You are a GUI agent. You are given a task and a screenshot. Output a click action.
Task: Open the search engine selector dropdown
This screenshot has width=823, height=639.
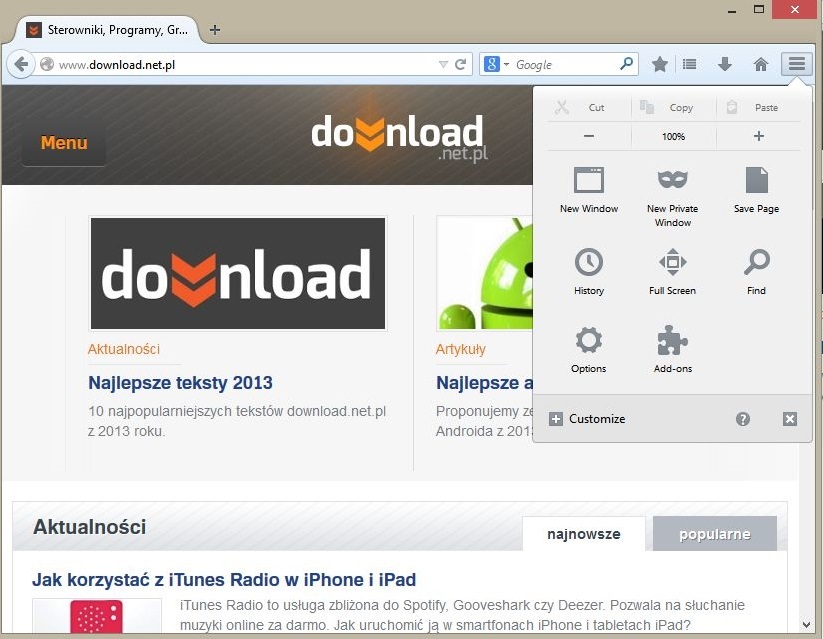click(x=496, y=65)
